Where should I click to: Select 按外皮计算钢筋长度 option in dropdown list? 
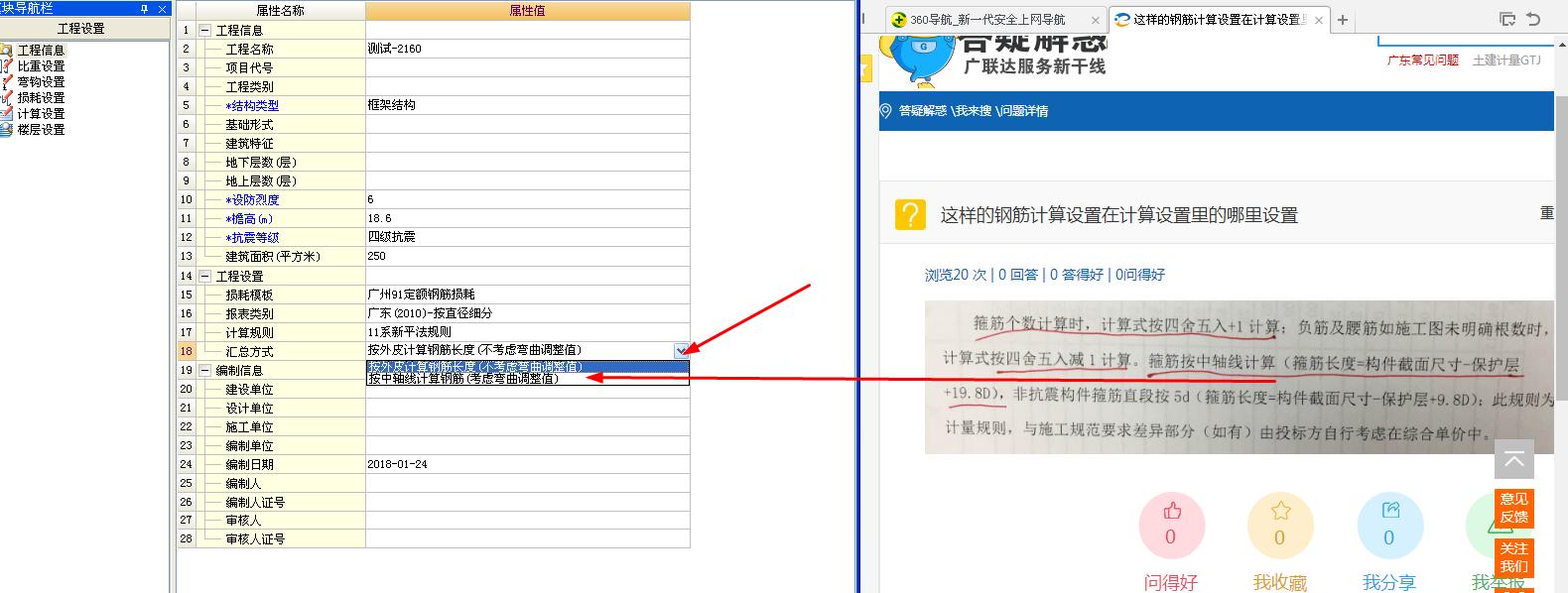(527, 367)
